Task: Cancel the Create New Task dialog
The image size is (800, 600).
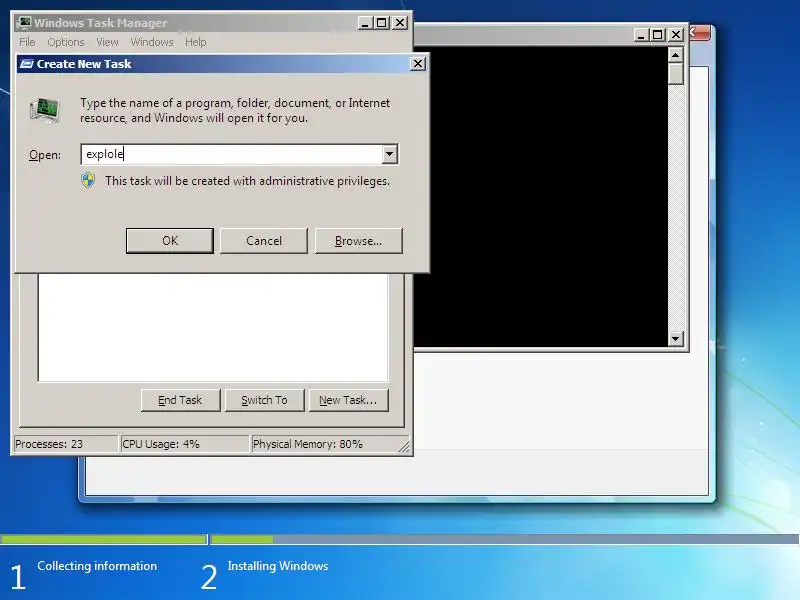Action: (x=264, y=241)
